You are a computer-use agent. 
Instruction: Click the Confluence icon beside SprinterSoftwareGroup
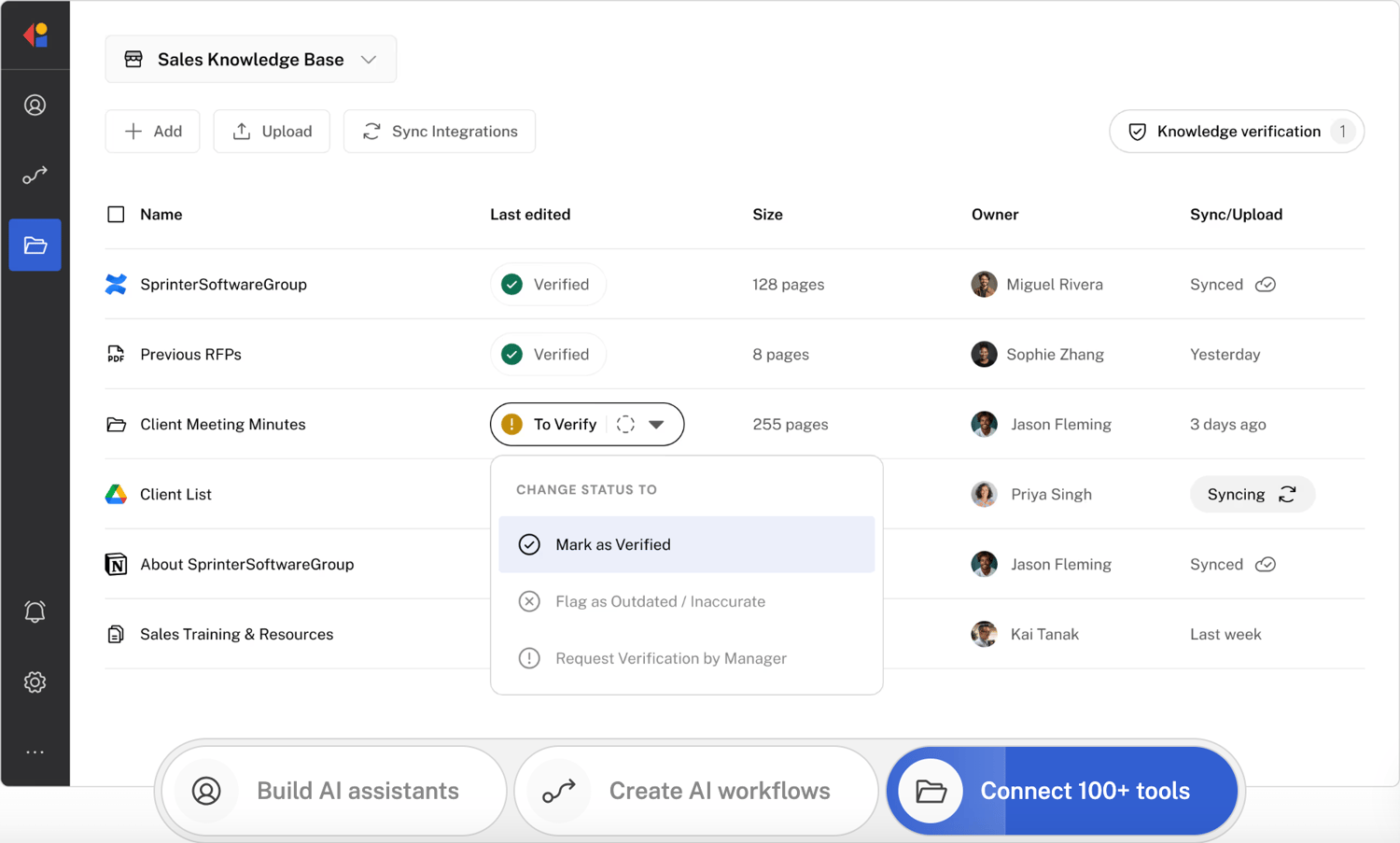point(116,285)
